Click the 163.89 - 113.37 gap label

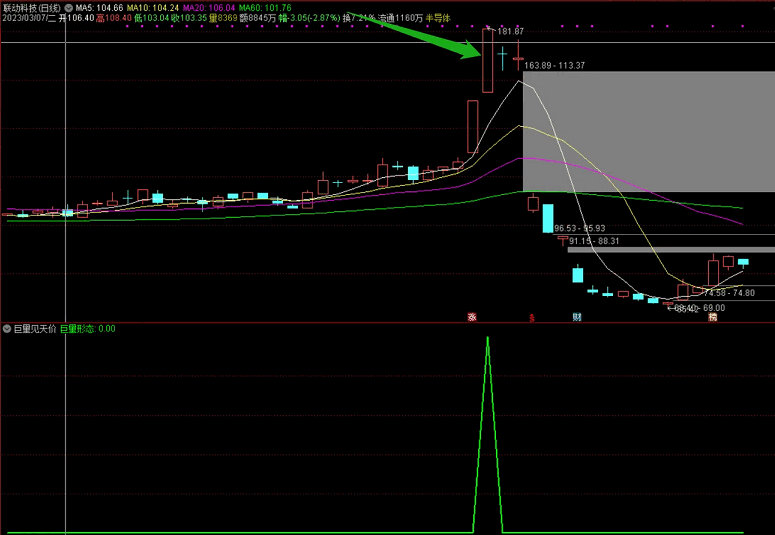[555, 65]
